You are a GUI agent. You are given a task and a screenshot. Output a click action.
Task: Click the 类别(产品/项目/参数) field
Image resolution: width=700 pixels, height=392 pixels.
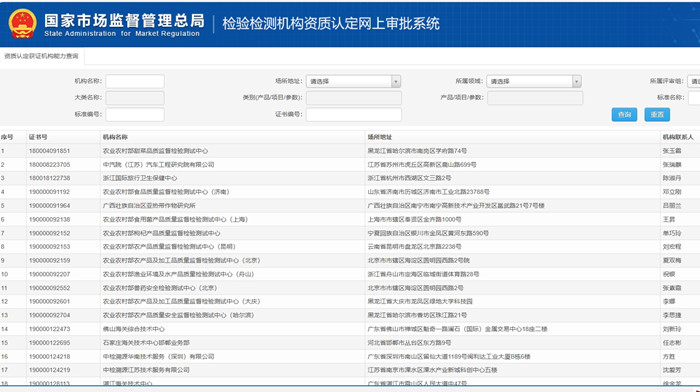[354, 98]
